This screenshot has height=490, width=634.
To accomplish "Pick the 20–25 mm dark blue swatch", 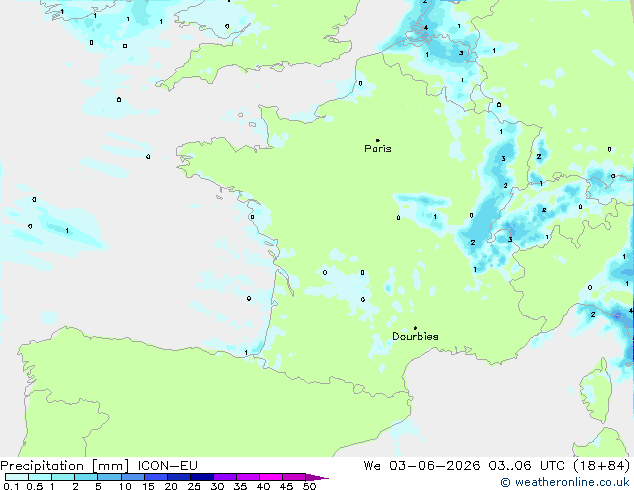I will 179,477.
